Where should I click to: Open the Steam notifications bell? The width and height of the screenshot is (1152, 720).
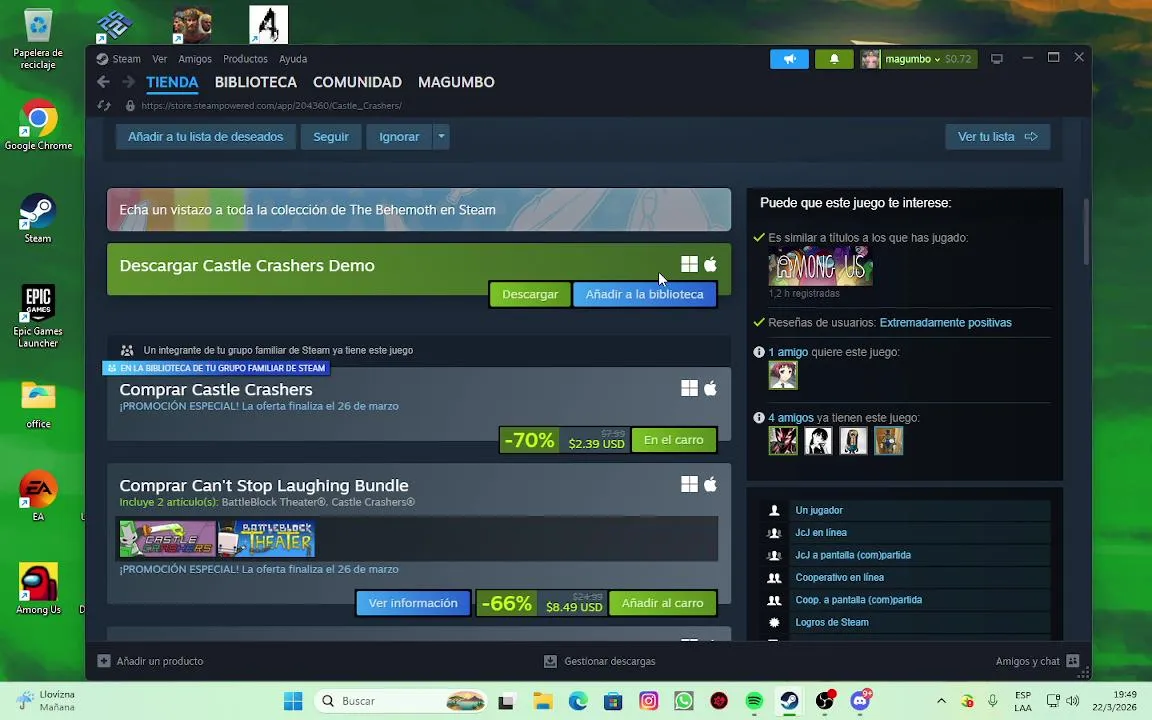tap(834, 59)
